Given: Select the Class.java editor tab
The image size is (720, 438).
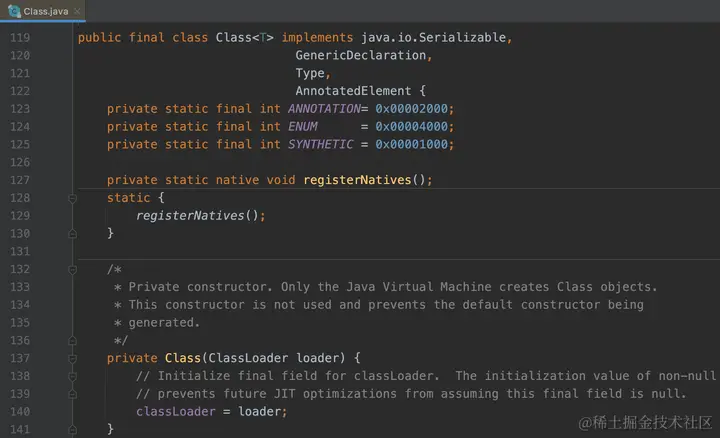Looking at the screenshot, I should pyautogui.click(x=43, y=11).
